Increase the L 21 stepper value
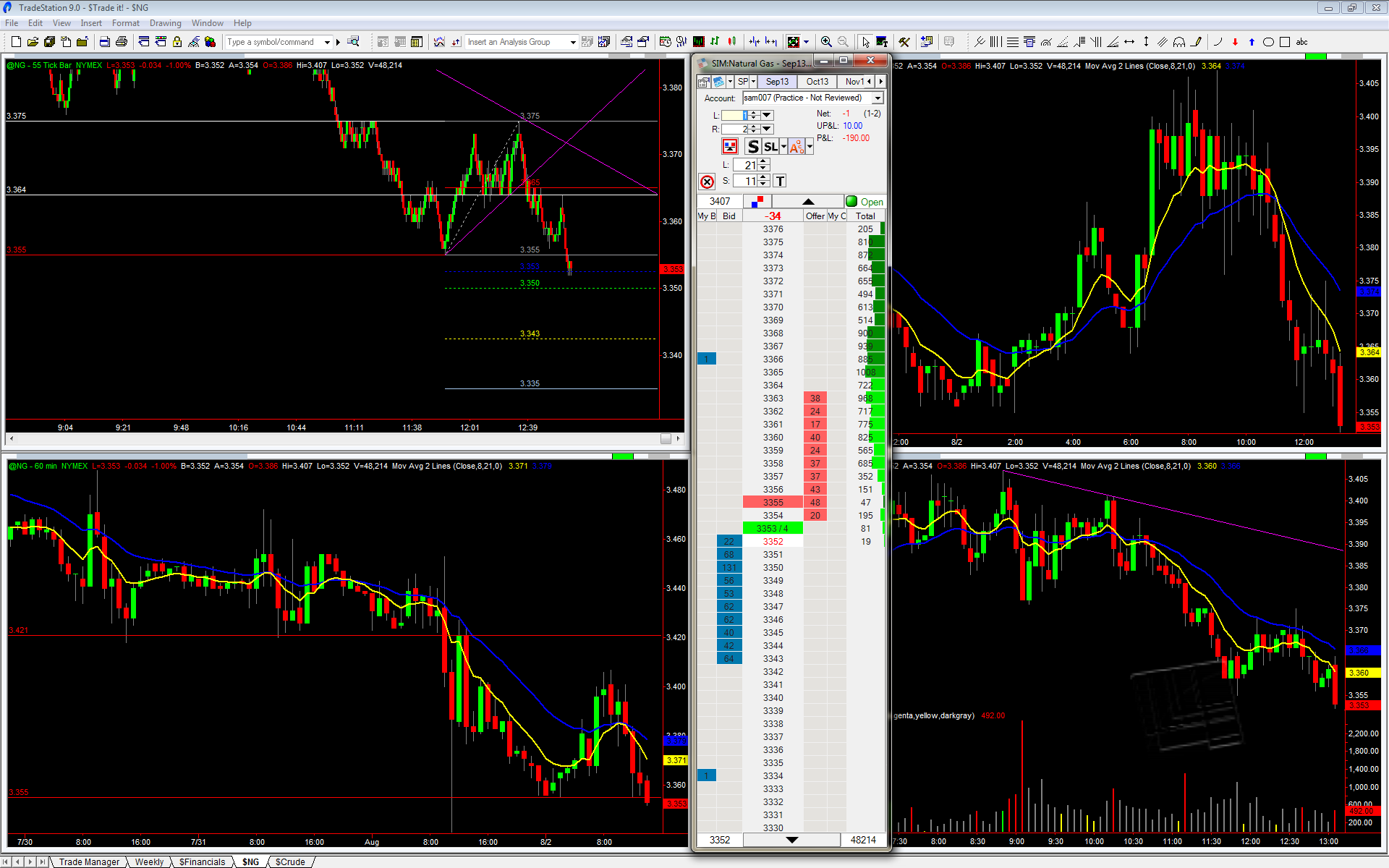This screenshot has height=868, width=1389. 763,162
